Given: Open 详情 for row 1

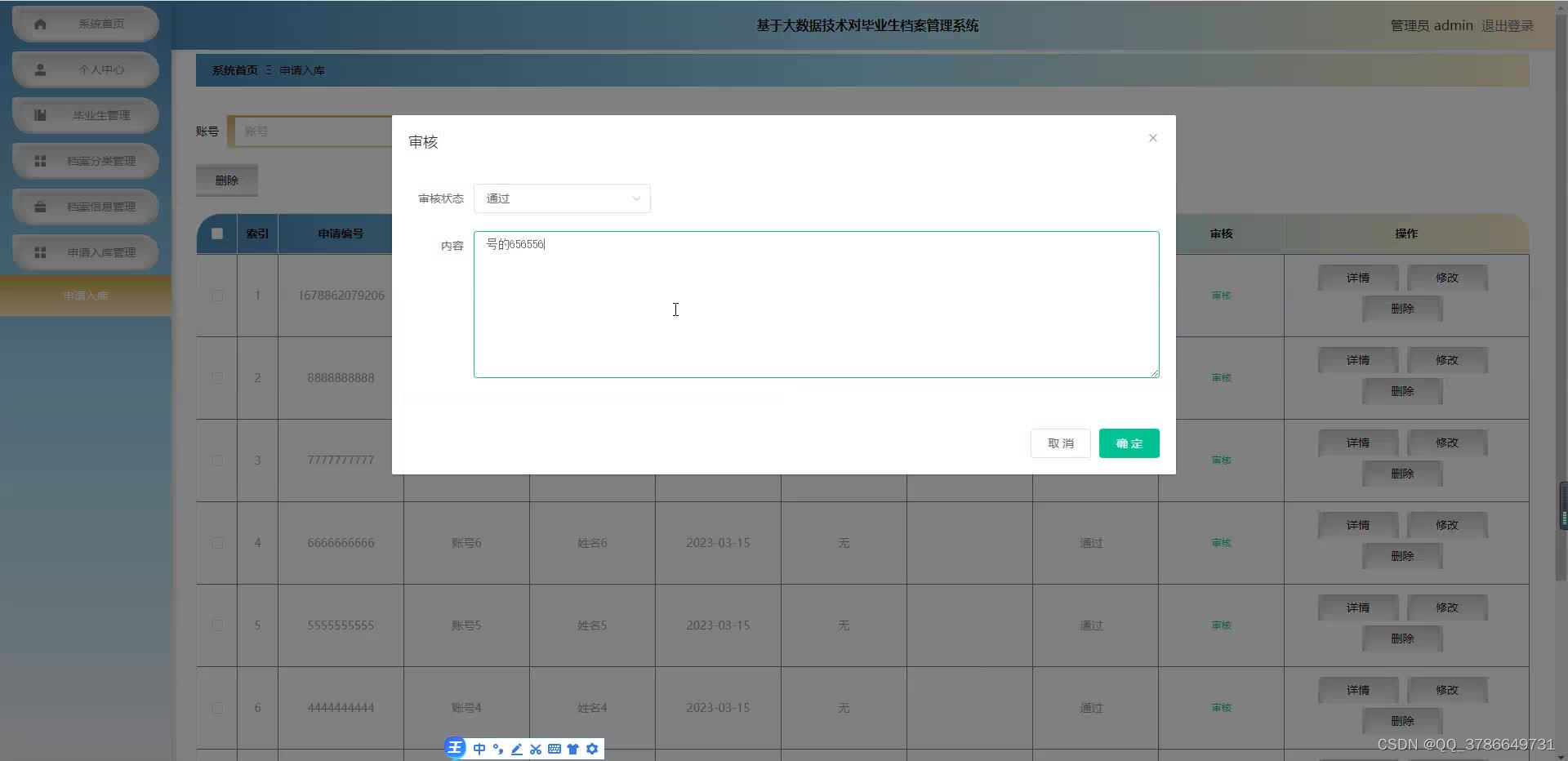Looking at the screenshot, I should [x=1358, y=278].
